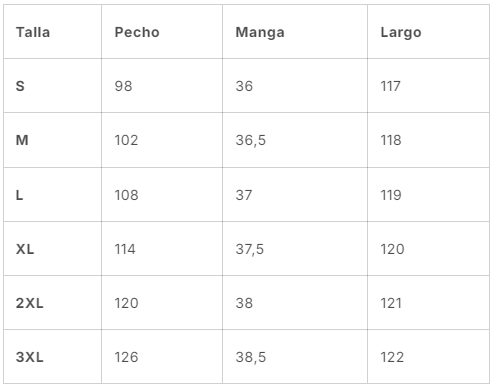
Task: Click the Pecho value 126
Action: pos(126,357)
